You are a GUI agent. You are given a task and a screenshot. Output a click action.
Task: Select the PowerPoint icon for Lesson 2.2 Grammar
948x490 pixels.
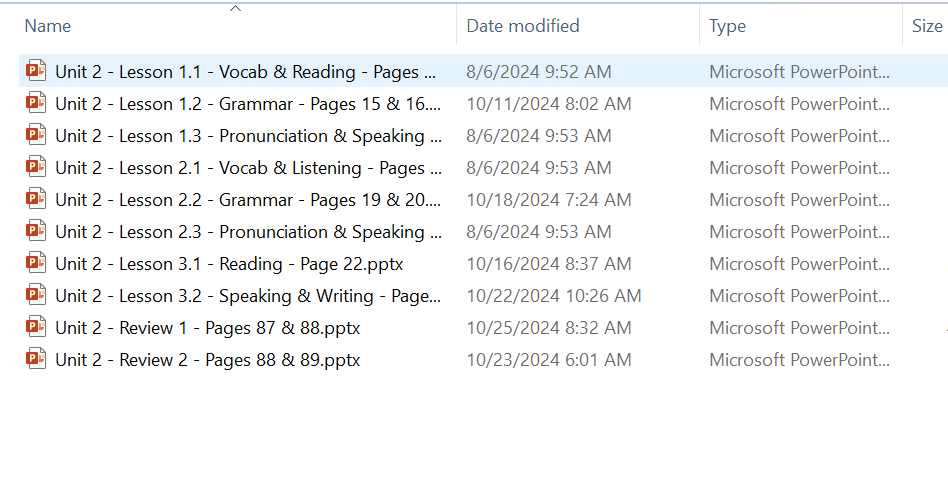(36, 199)
